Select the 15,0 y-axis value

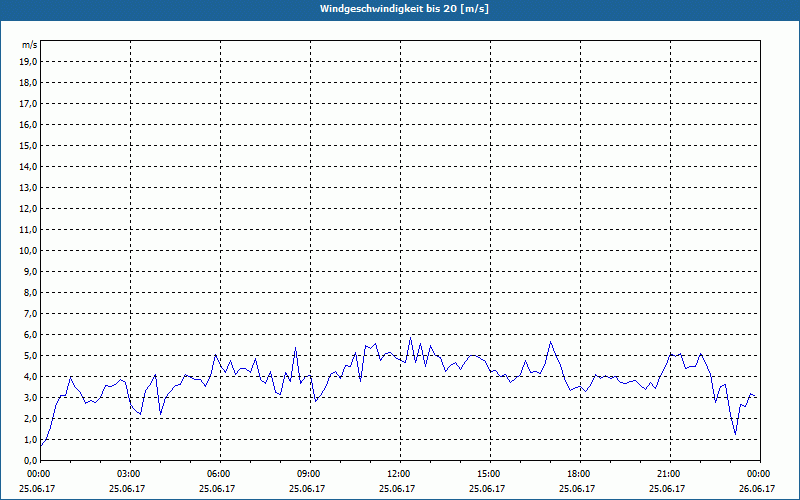[x=29, y=145]
